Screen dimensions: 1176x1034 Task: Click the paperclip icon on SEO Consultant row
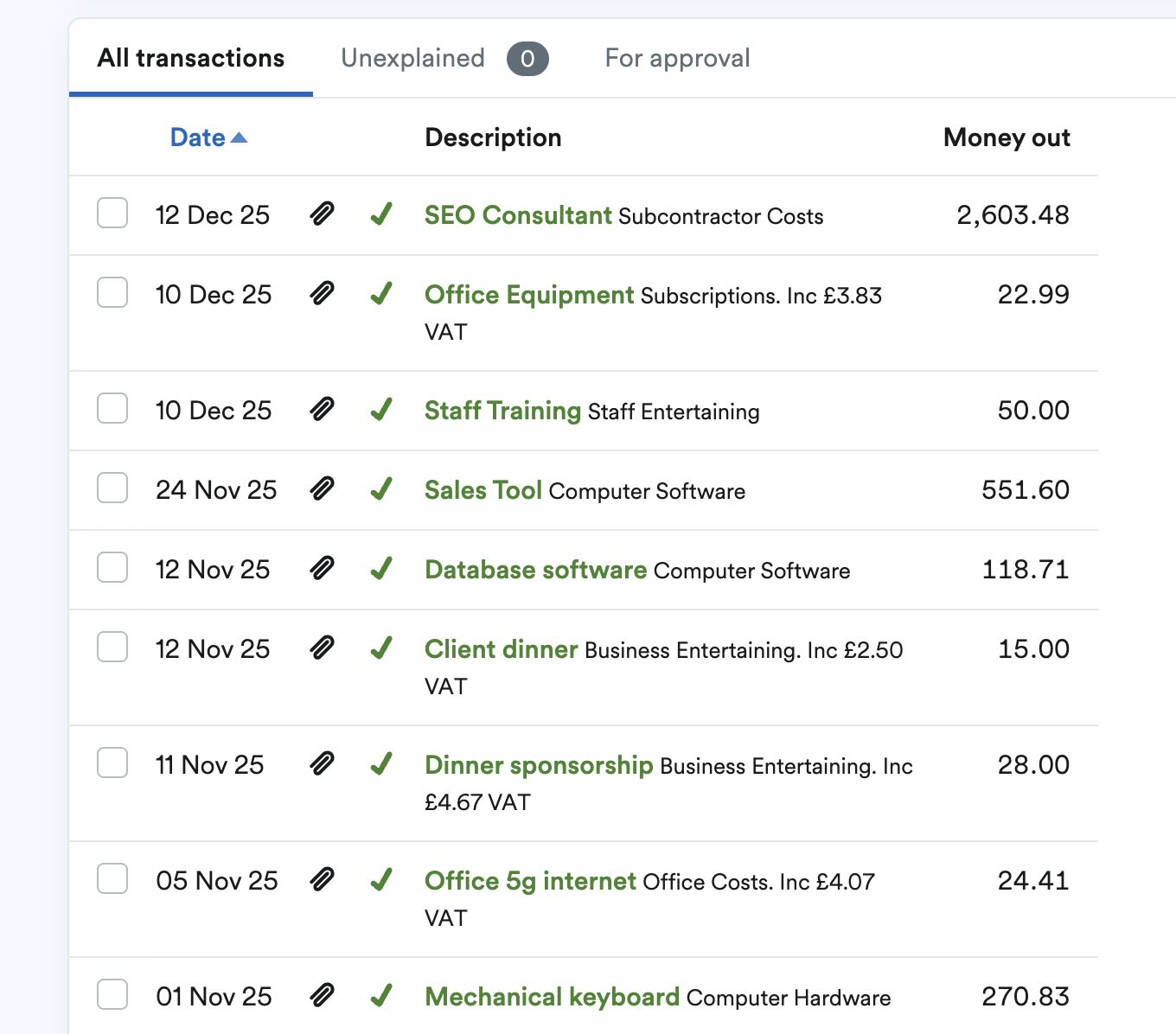point(322,212)
